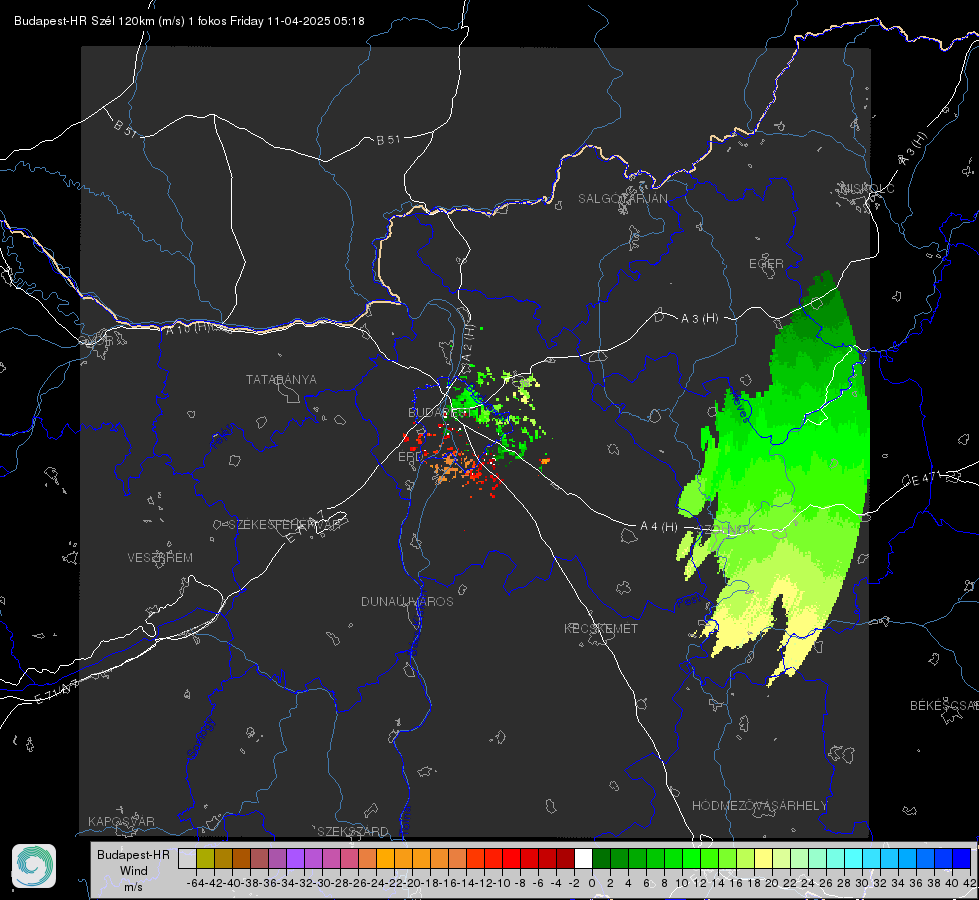Click the BEKESCSABA city label

pos(944,706)
